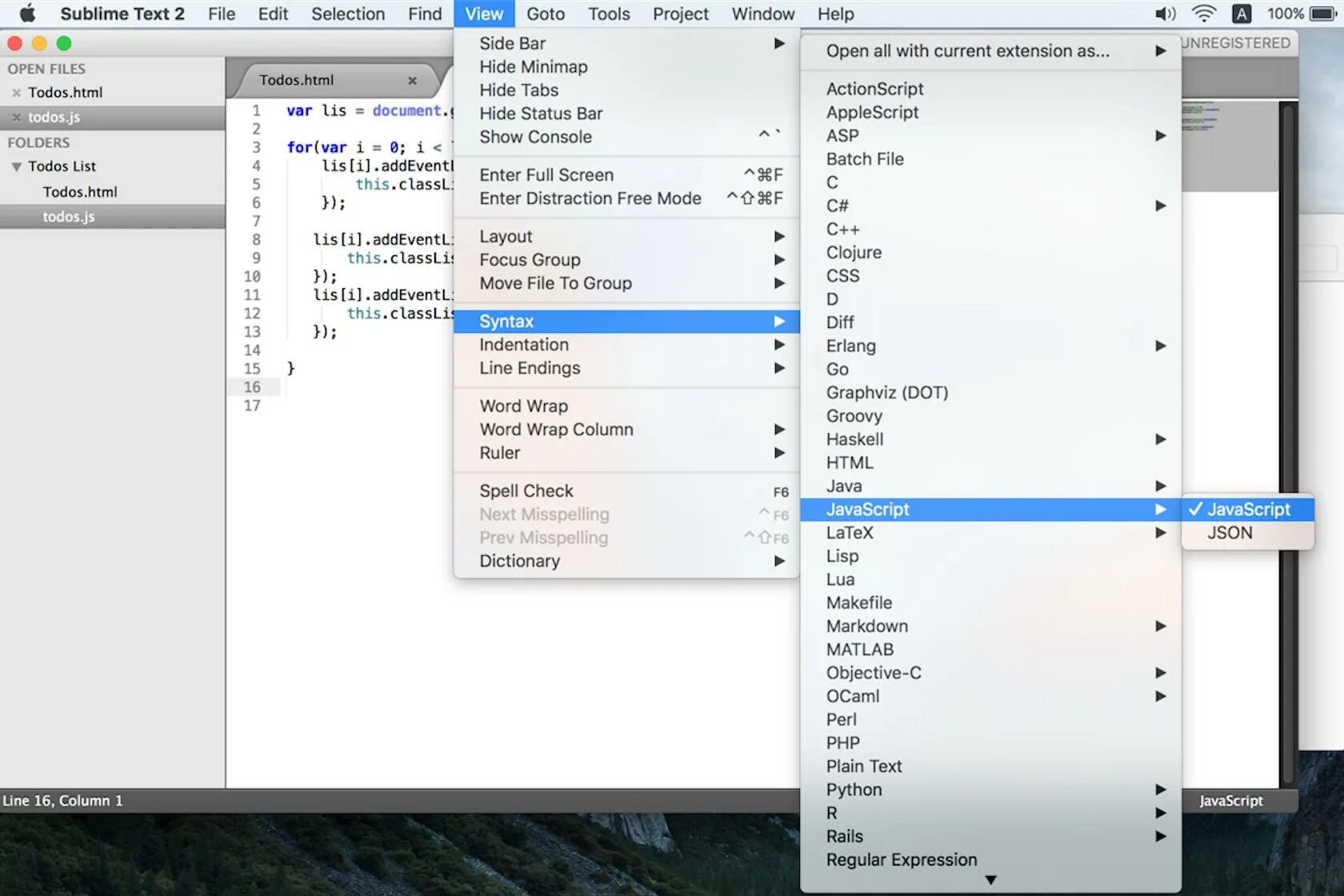Viewport: 1344px width, 896px height.
Task: Open Sublime Text 2 application menu
Action: 122,14
